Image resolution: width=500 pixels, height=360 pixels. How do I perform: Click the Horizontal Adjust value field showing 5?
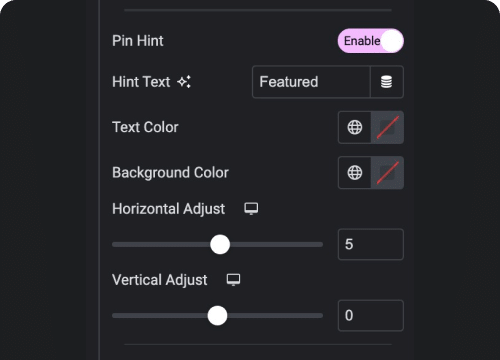coord(371,244)
